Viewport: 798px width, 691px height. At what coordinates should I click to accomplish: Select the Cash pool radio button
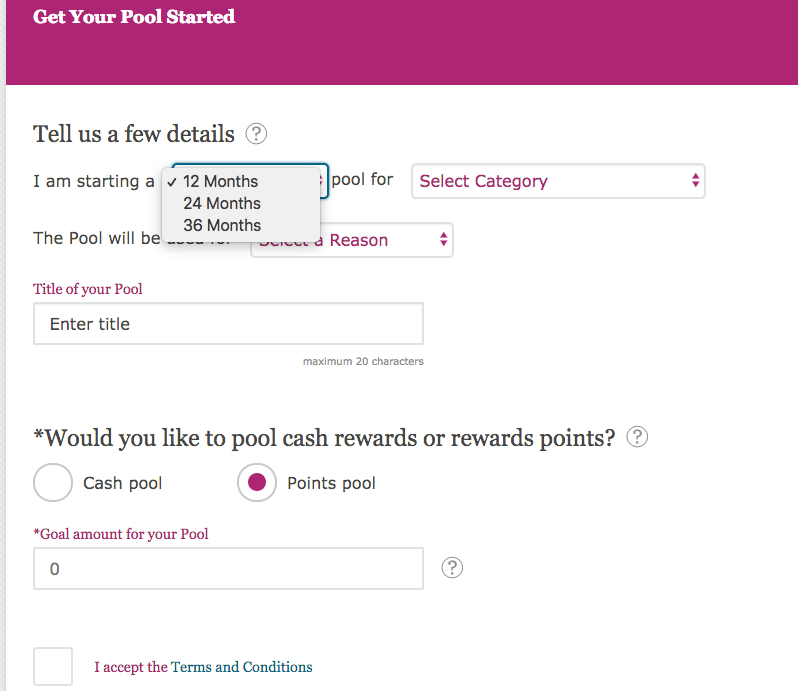click(x=53, y=483)
